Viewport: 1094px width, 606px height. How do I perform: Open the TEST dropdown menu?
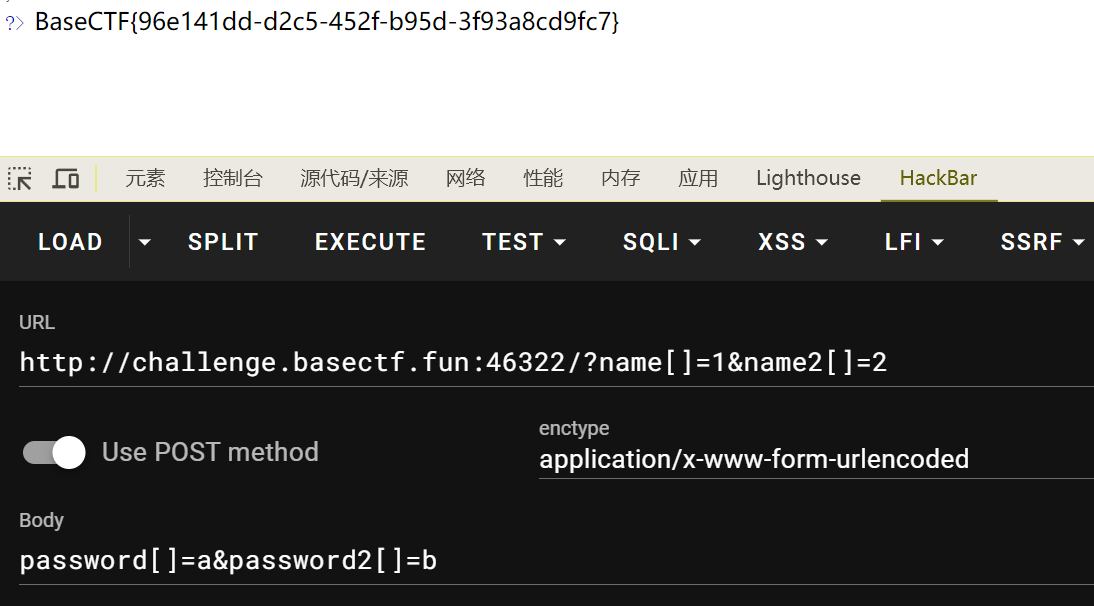[524, 242]
